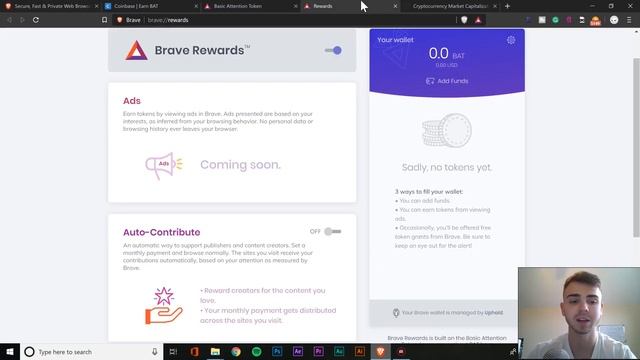640x360 pixels.
Task: Click the 0.0 BAT wallet balance
Action: coord(447,53)
